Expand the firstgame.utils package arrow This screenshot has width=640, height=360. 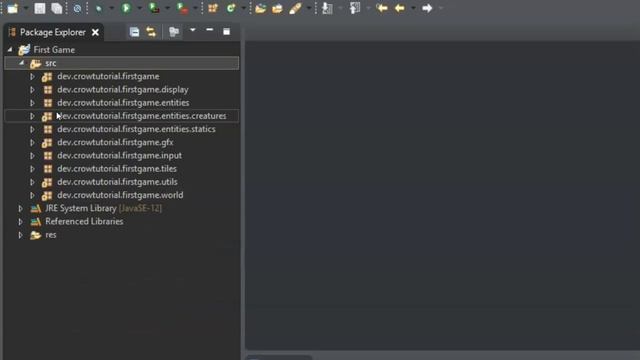click(32, 182)
